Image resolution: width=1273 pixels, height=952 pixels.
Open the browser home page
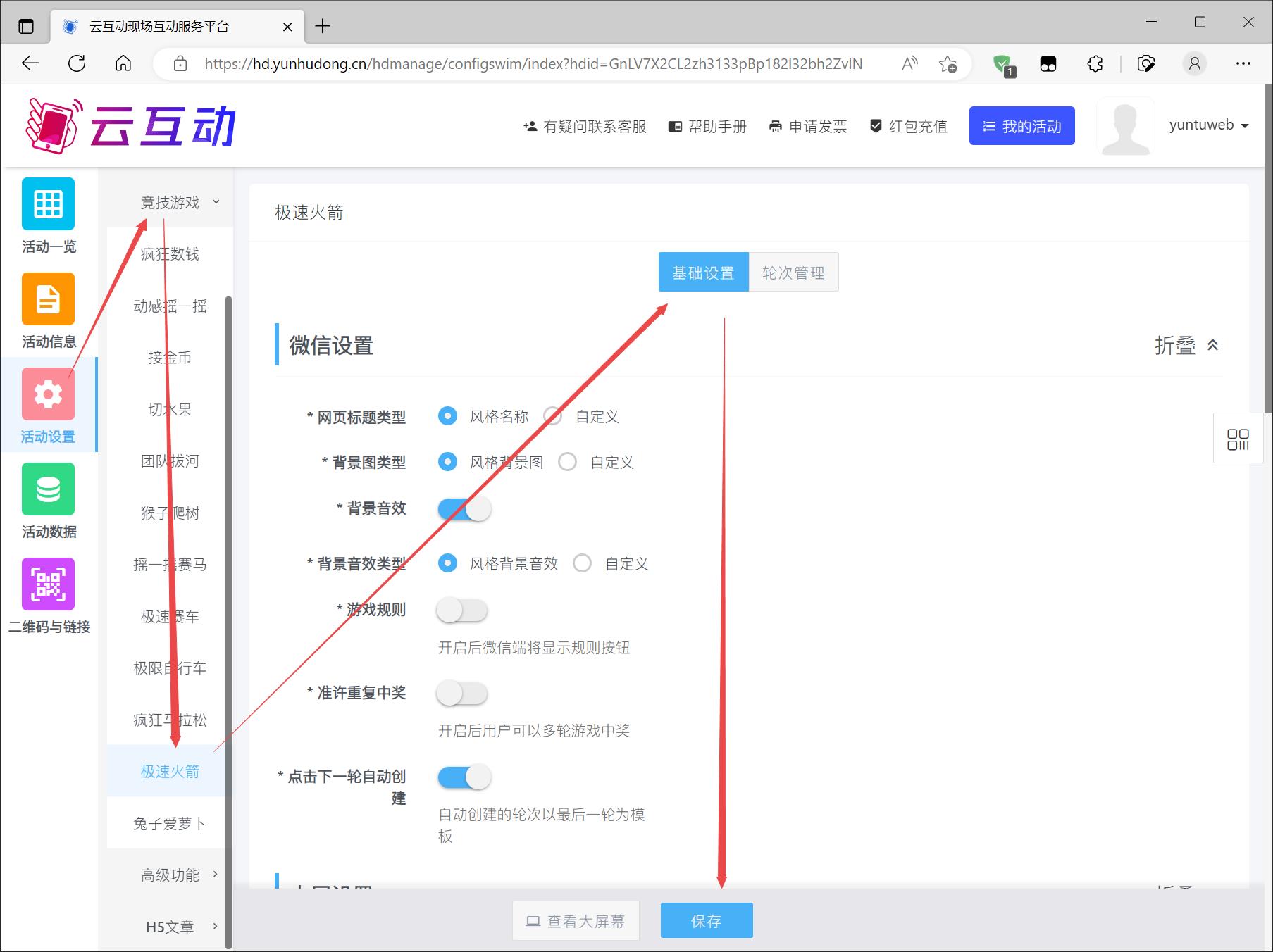point(123,63)
